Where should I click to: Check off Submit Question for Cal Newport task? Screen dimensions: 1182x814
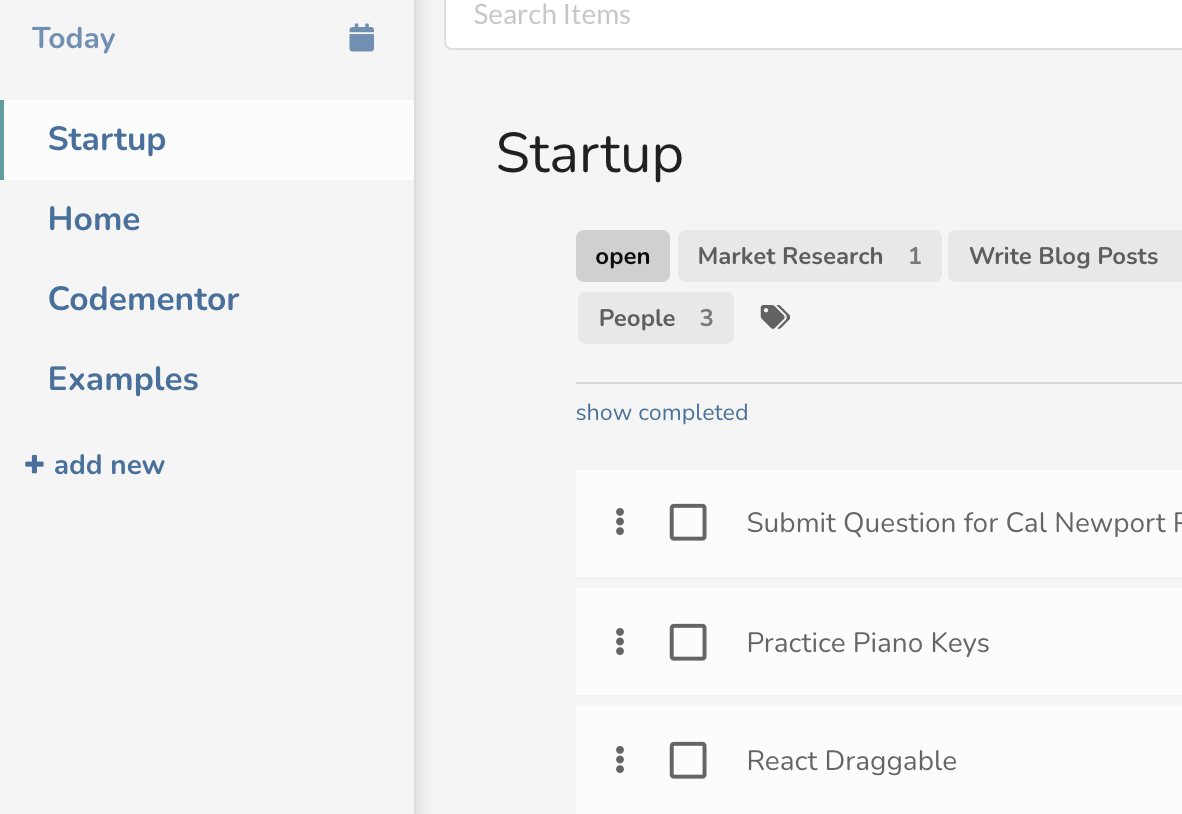pyautogui.click(x=688, y=522)
